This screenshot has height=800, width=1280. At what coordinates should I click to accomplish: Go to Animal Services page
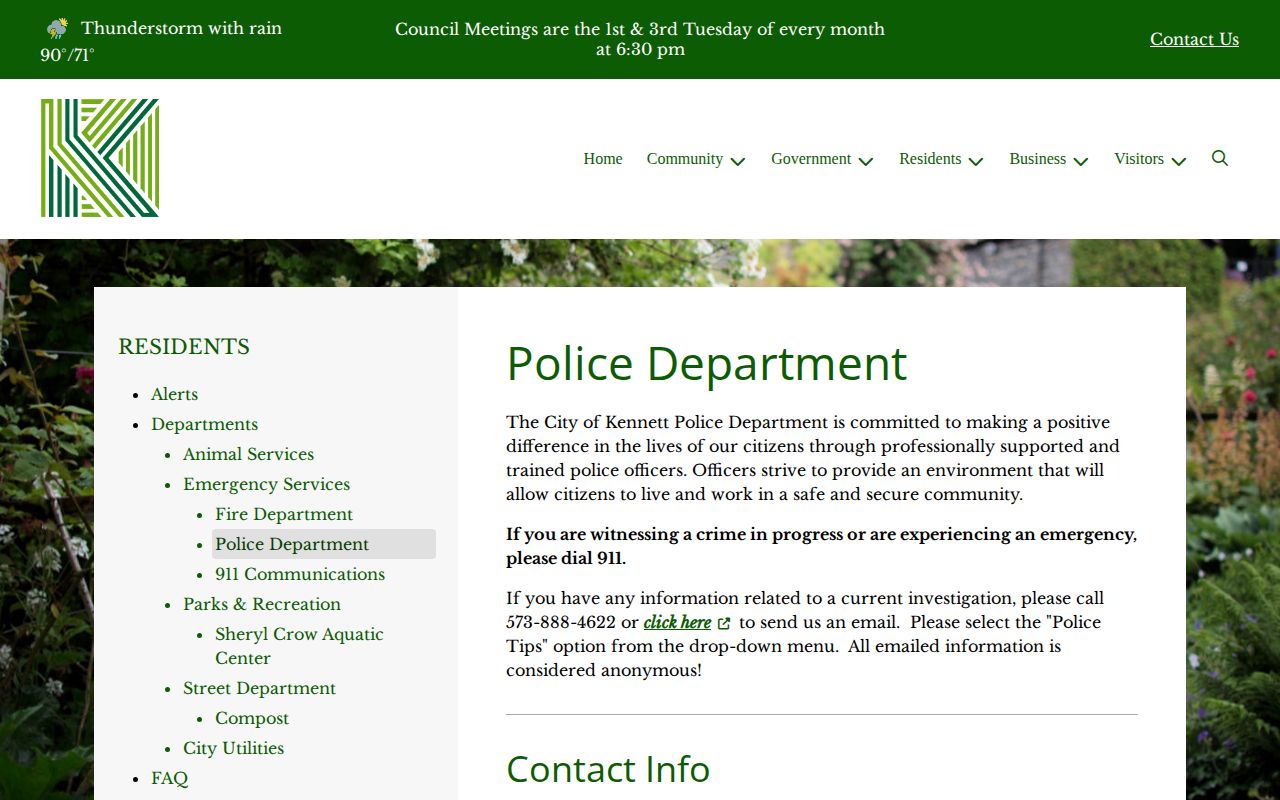click(249, 454)
